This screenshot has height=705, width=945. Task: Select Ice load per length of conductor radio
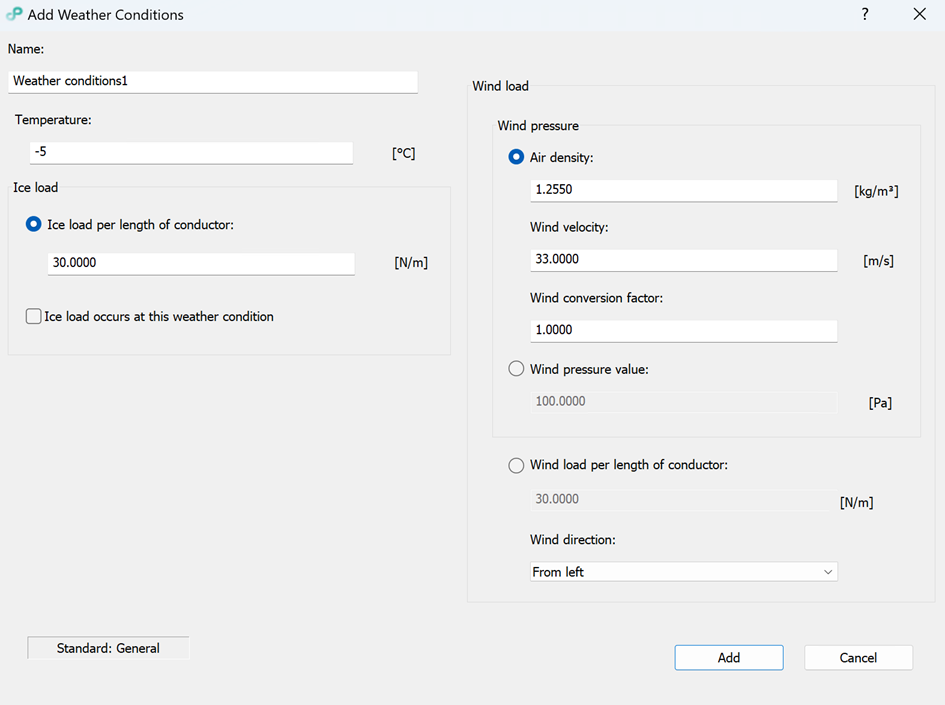pyautogui.click(x=34, y=225)
